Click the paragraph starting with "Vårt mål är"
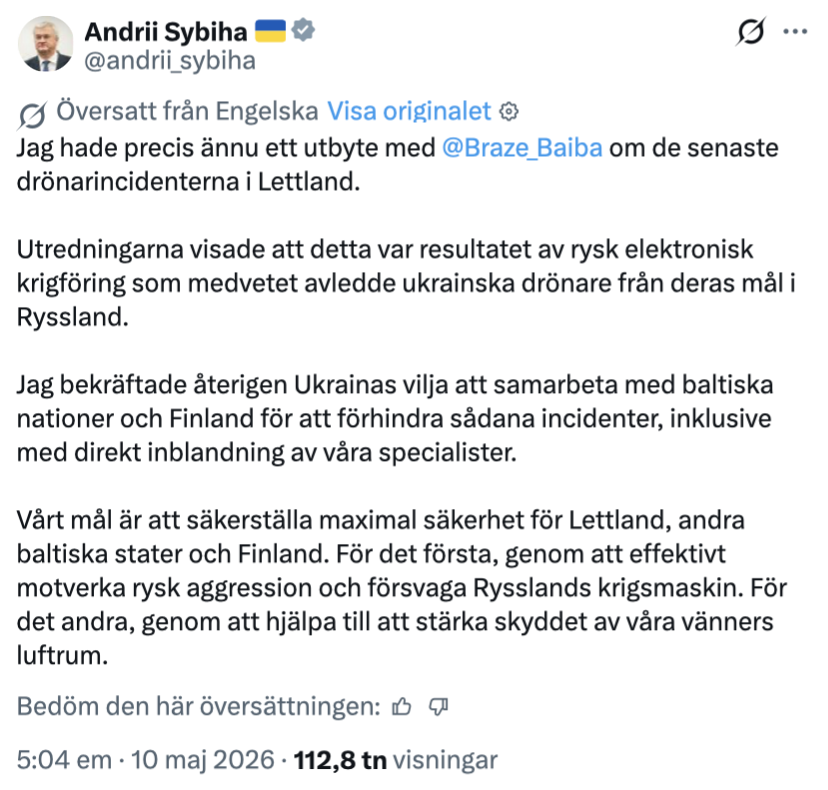The image size is (828, 790). pyautogui.click(x=402, y=587)
